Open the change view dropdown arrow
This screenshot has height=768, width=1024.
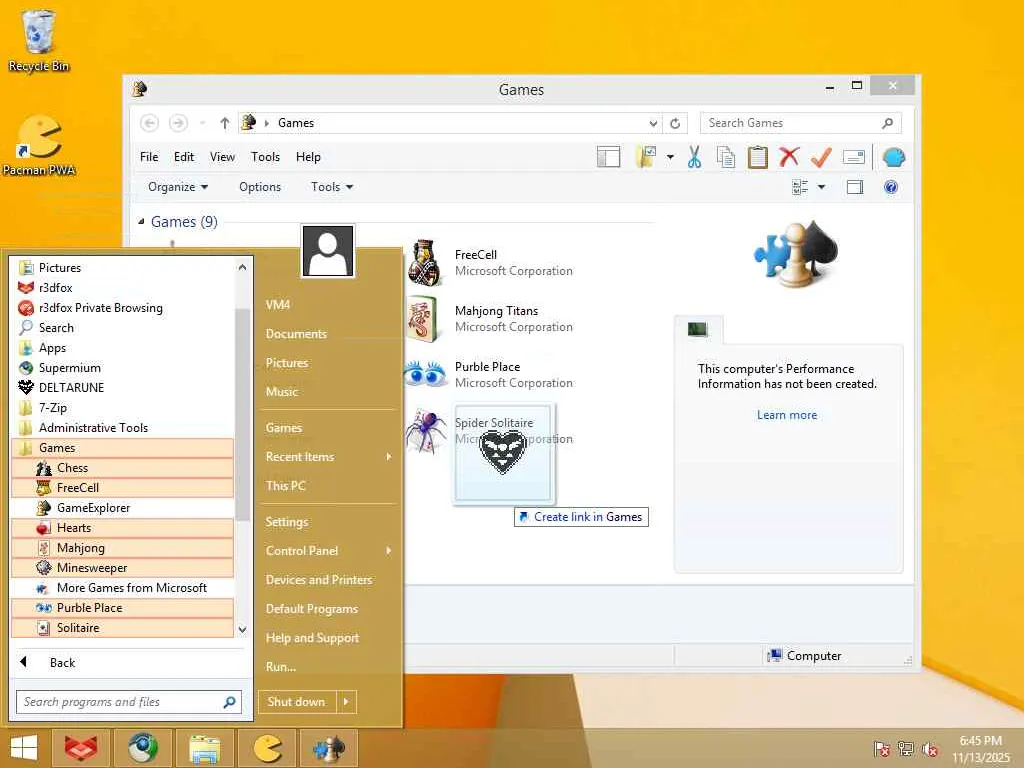(822, 187)
